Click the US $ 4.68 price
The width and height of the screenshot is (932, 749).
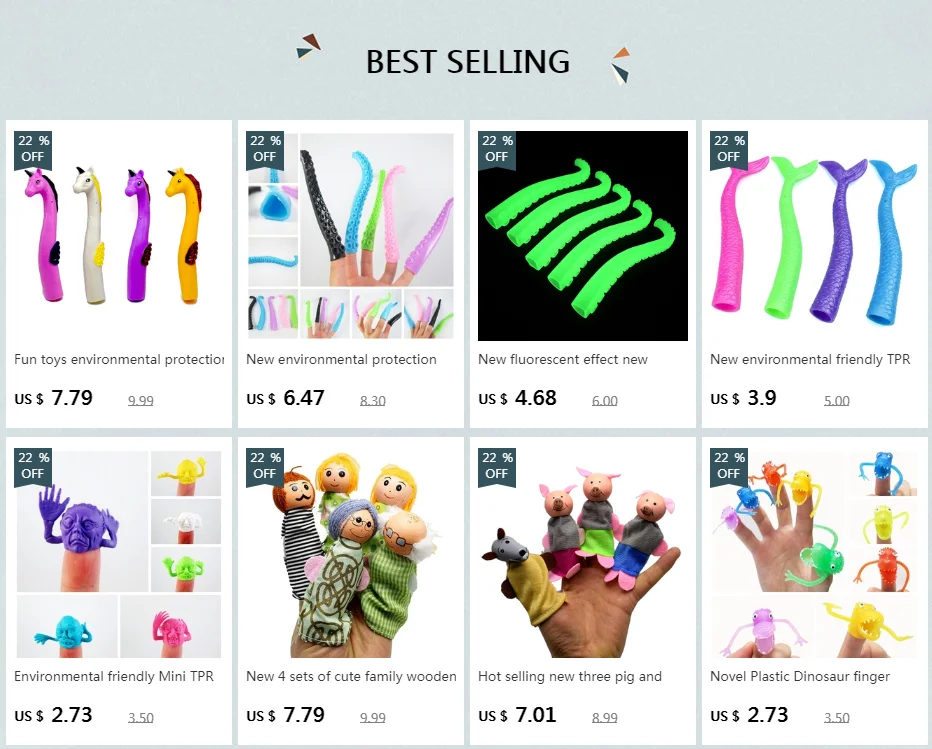pos(517,398)
